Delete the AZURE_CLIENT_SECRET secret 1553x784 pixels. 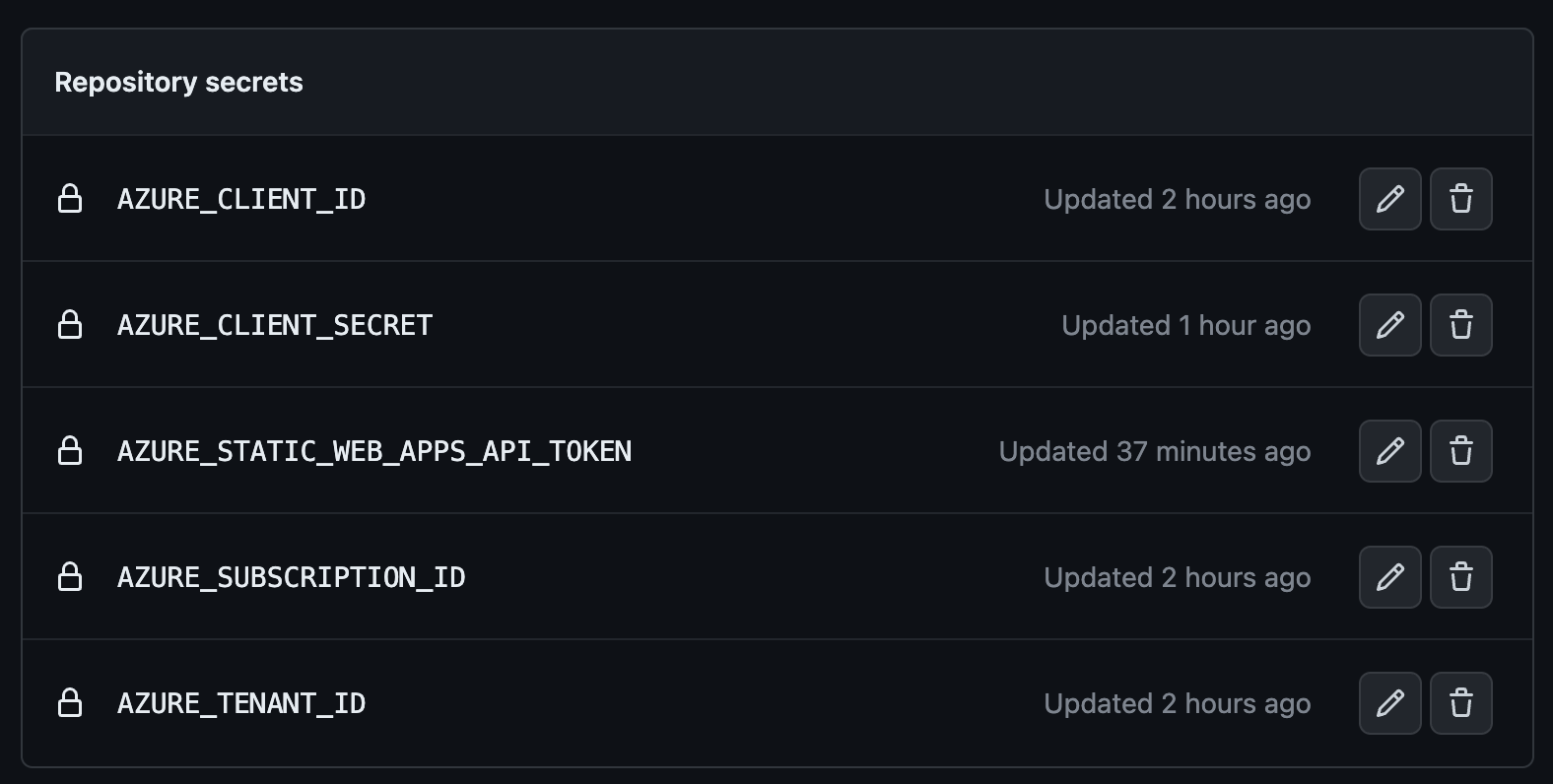[1460, 325]
